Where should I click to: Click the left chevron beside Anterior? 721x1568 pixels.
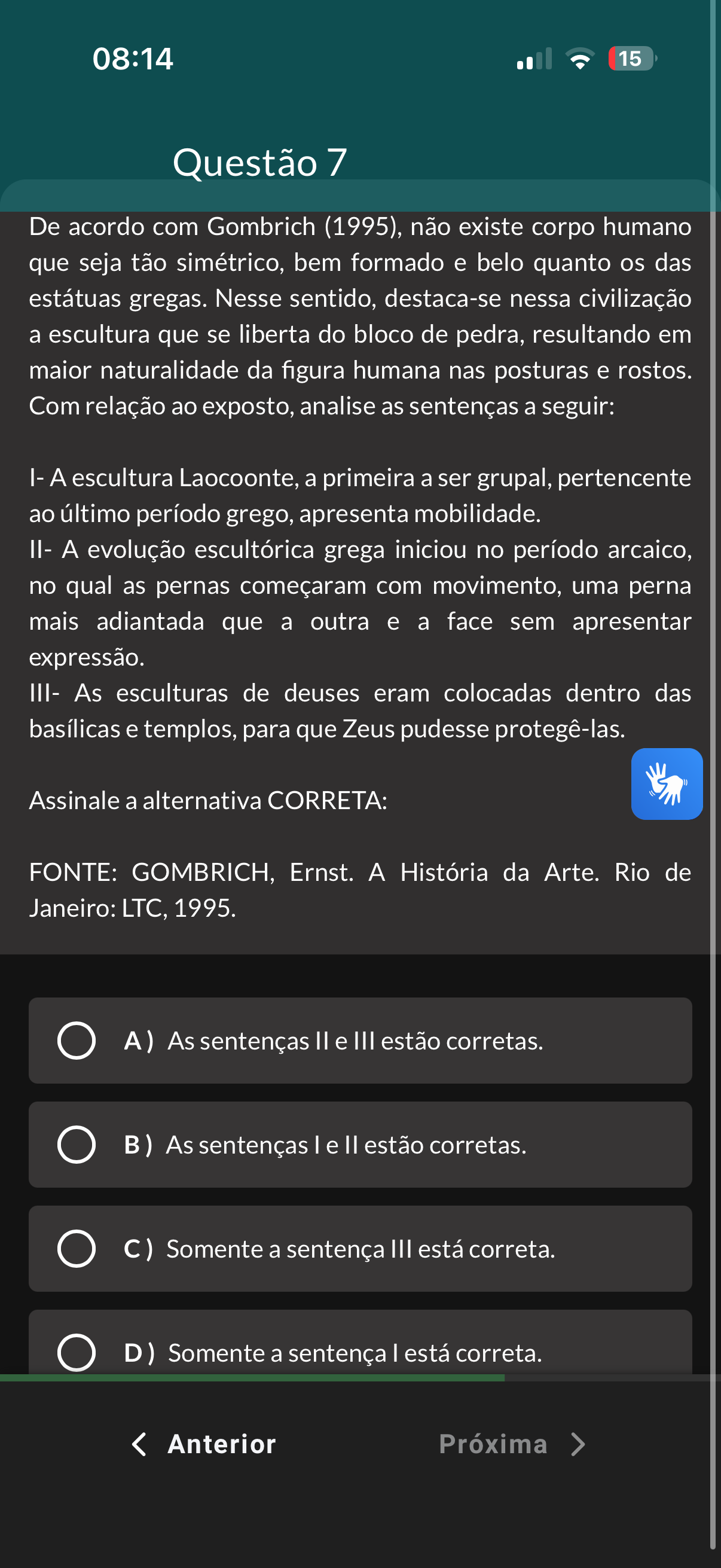click(x=139, y=1444)
